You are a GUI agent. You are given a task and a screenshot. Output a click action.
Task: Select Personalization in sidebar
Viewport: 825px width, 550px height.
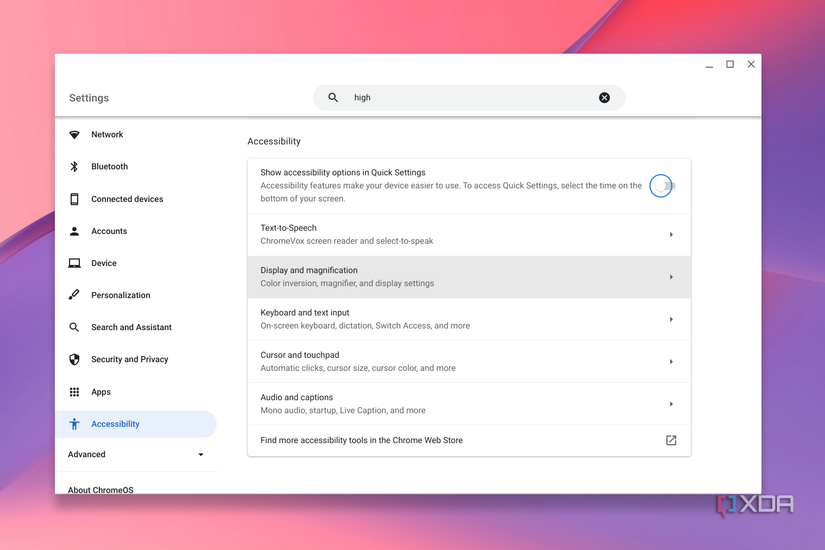(120, 295)
